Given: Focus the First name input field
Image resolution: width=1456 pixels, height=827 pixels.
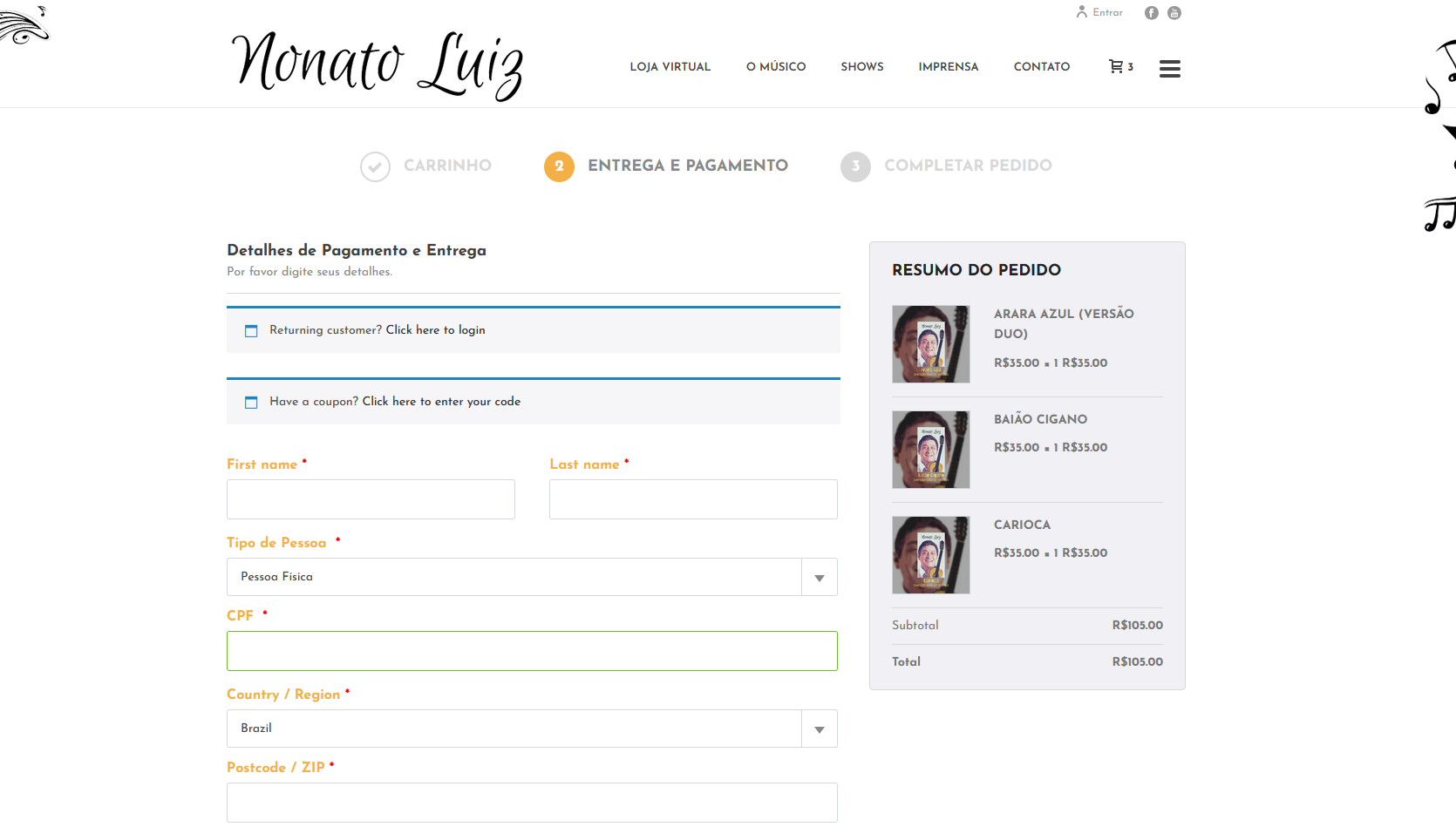Looking at the screenshot, I should pyautogui.click(x=371, y=499).
